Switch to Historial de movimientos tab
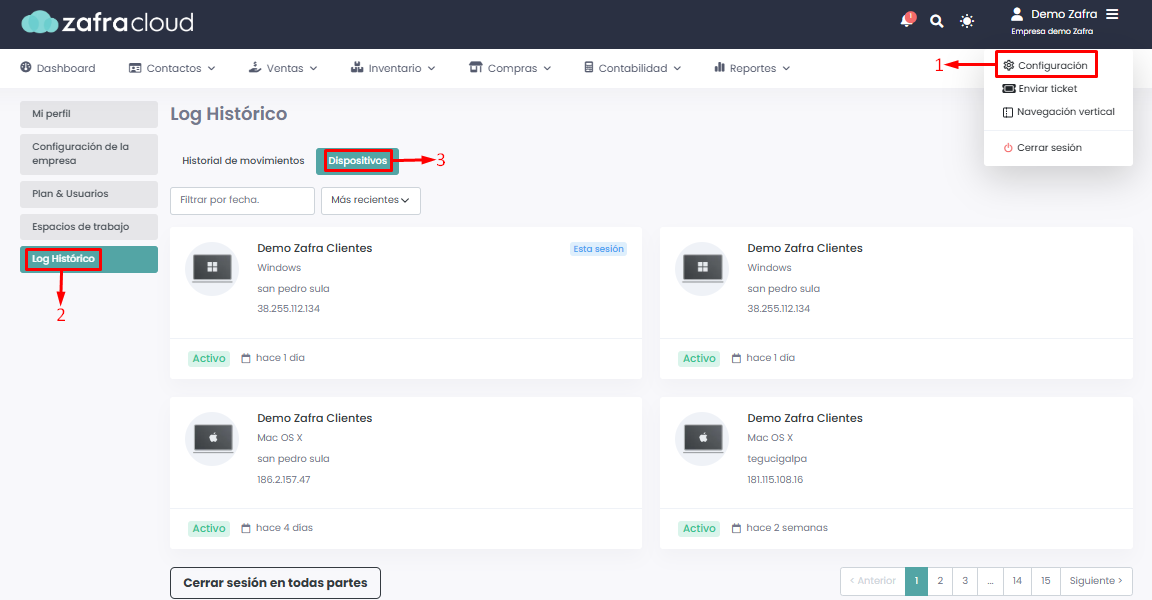Screen dimensions: 1152x600 pos(243,161)
